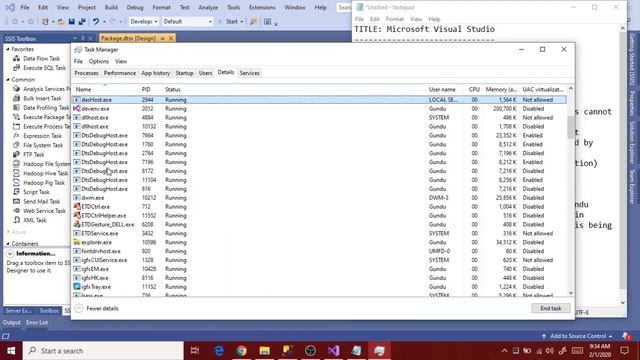Viewport: 640px width, 360px height.
Task: Open the Options menu in Task Manager
Action: pos(99,61)
